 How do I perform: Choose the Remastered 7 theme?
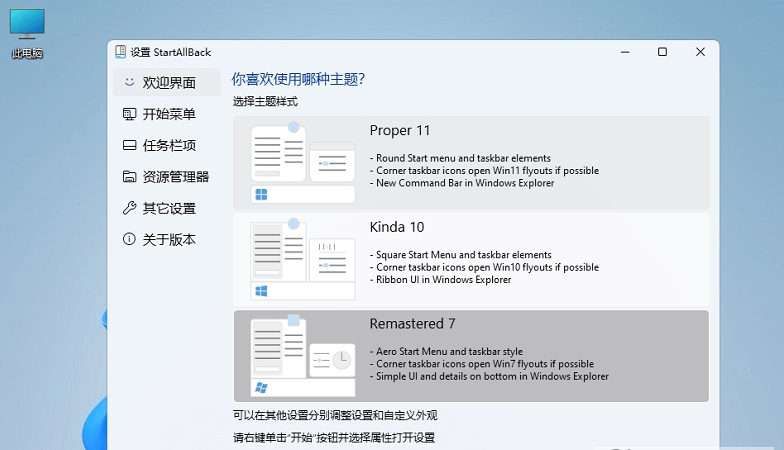(x=471, y=356)
